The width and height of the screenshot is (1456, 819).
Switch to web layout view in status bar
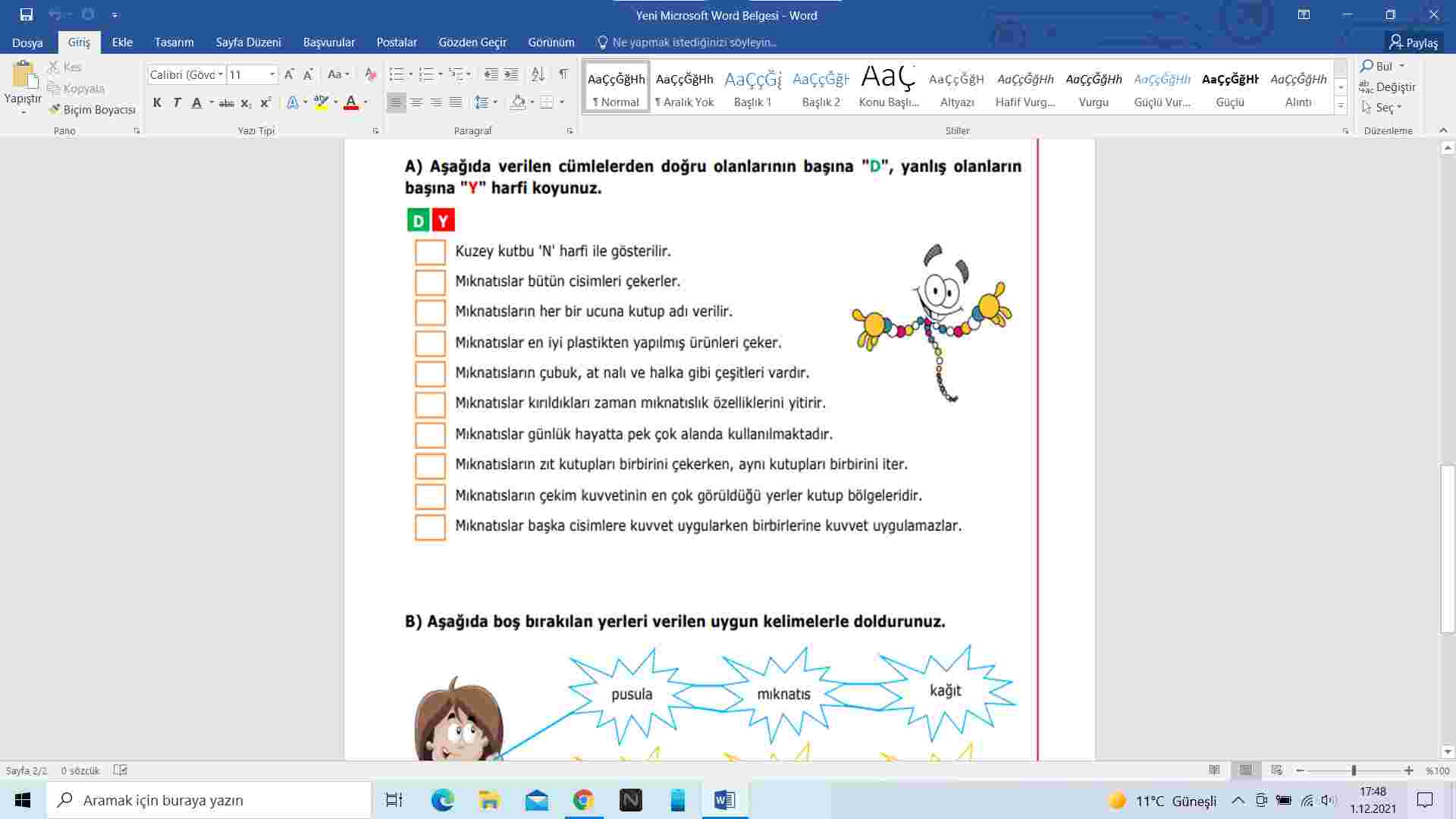[x=1277, y=770]
